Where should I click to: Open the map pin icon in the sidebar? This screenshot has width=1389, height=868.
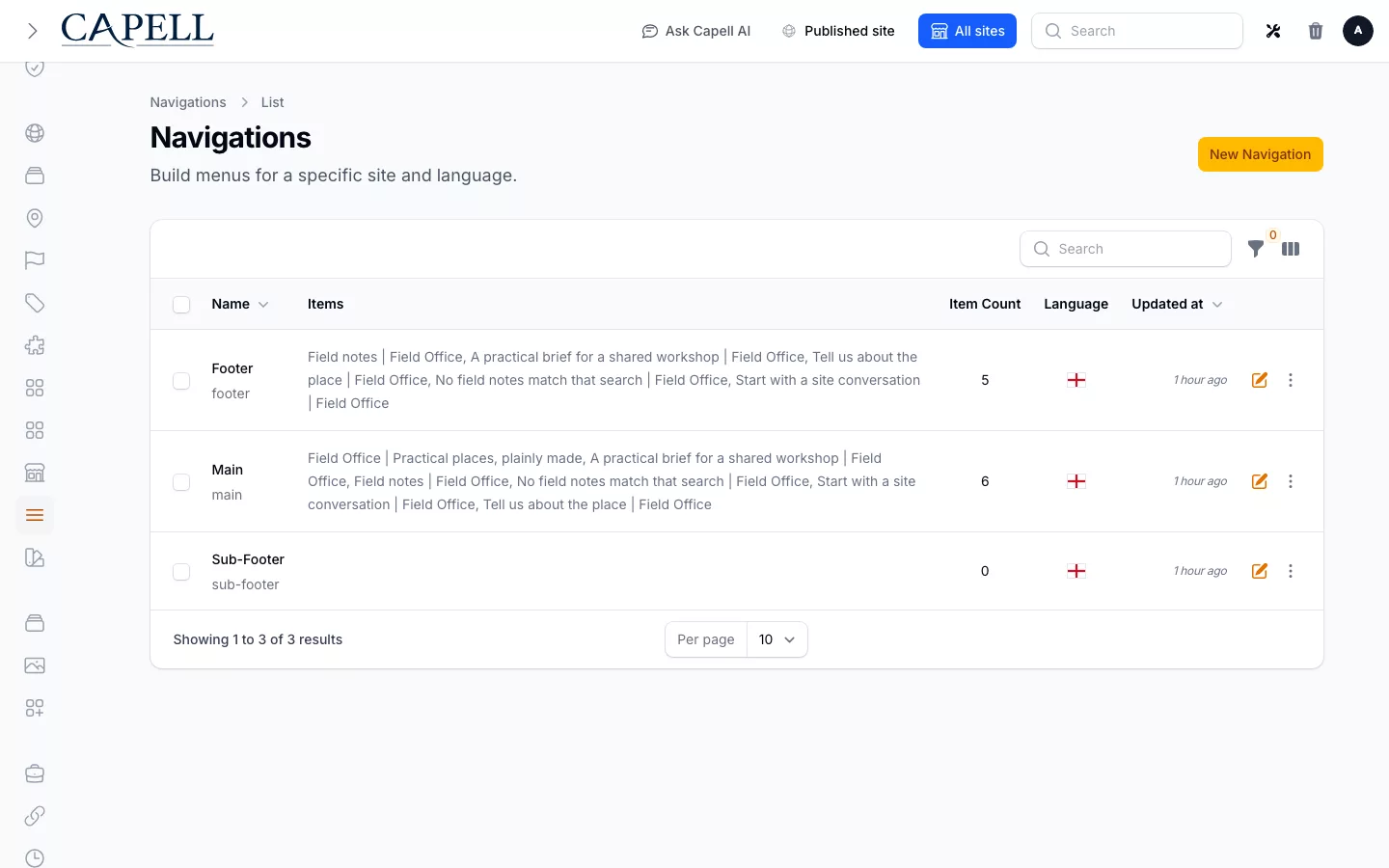pos(35,218)
